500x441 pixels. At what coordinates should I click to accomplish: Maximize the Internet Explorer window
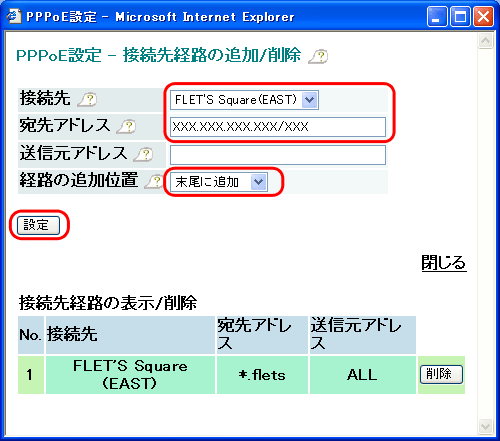(460, 17)
